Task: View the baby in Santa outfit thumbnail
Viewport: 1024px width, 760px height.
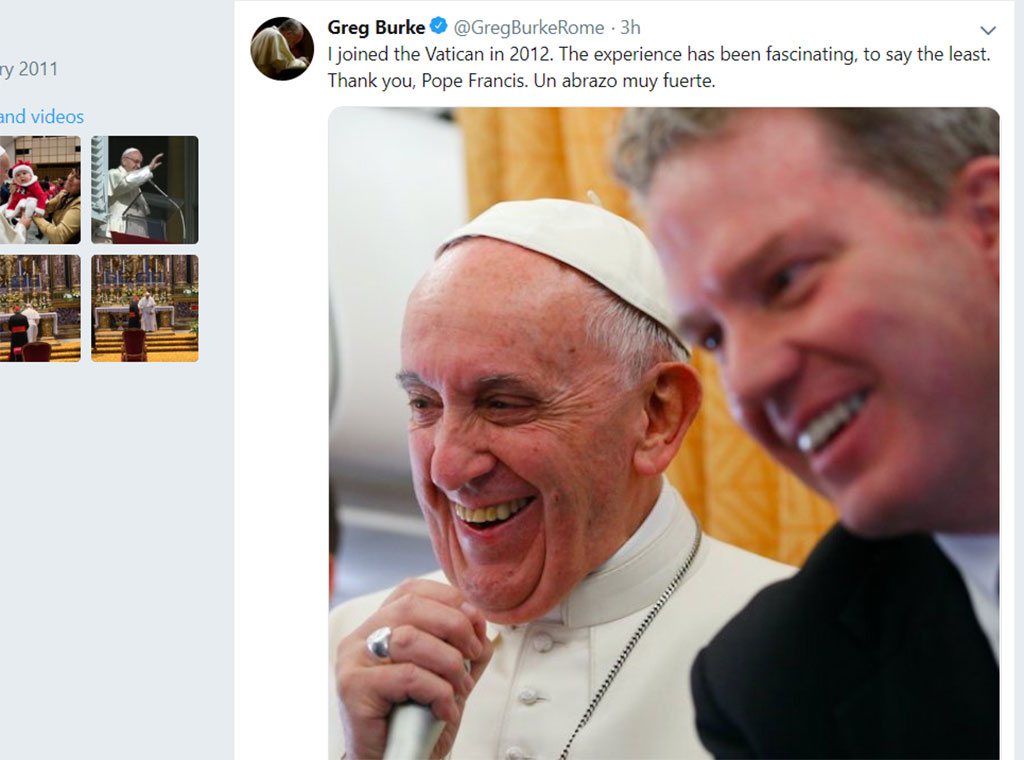Action: (40, 190)
